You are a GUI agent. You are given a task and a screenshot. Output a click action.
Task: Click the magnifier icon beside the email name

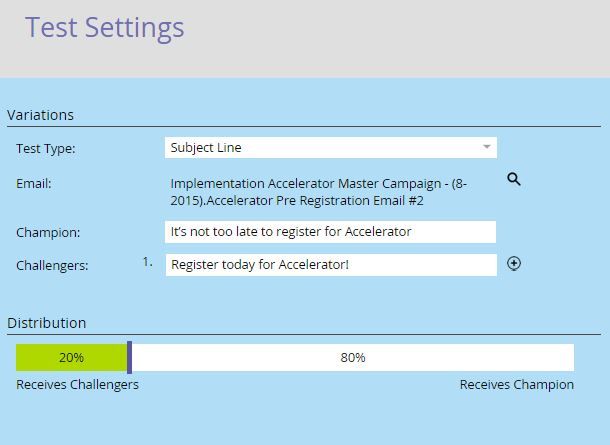click(x=514, y=179)
